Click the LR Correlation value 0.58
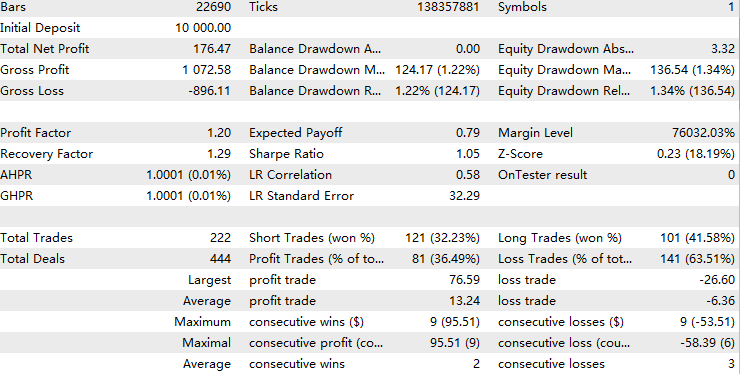 click(x=468, y=175)
